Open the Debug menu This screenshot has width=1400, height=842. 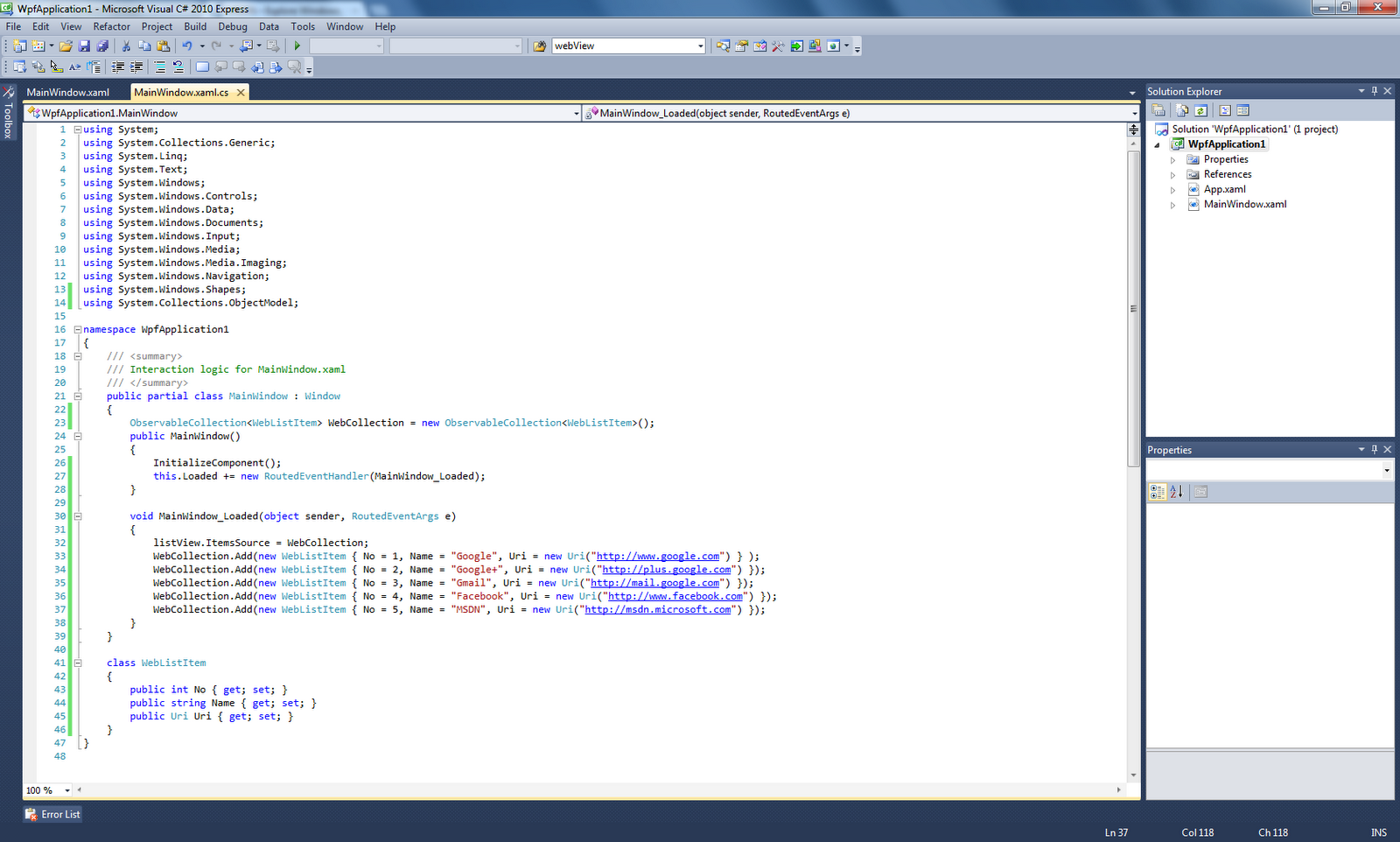pos(233,26)
